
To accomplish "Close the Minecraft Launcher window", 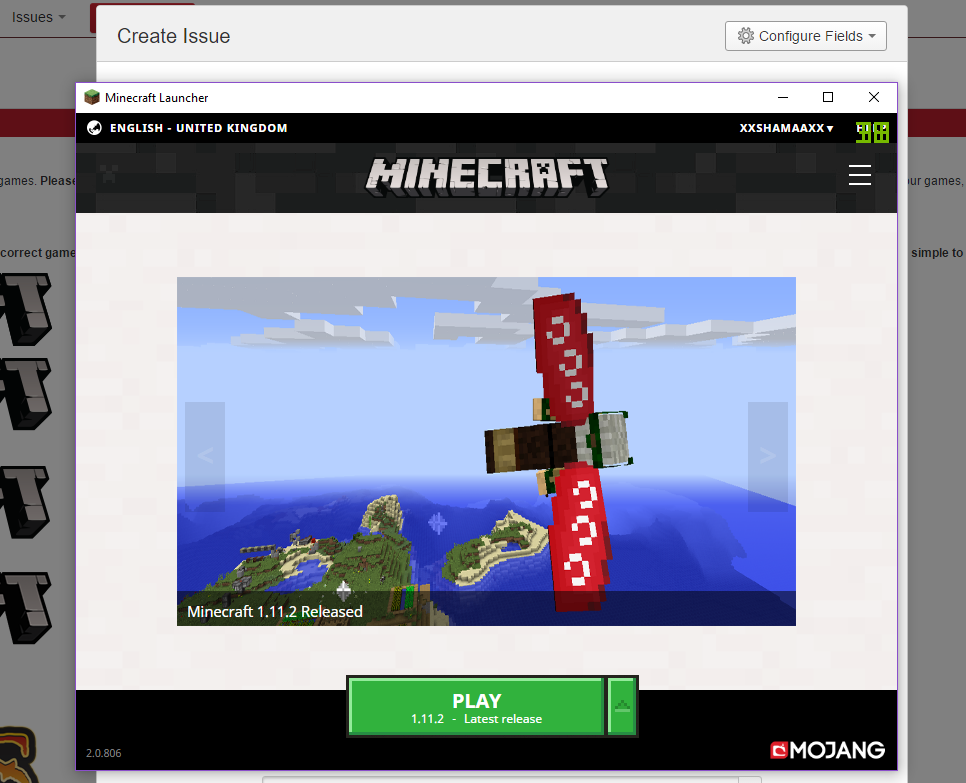I will pos(874,97).
